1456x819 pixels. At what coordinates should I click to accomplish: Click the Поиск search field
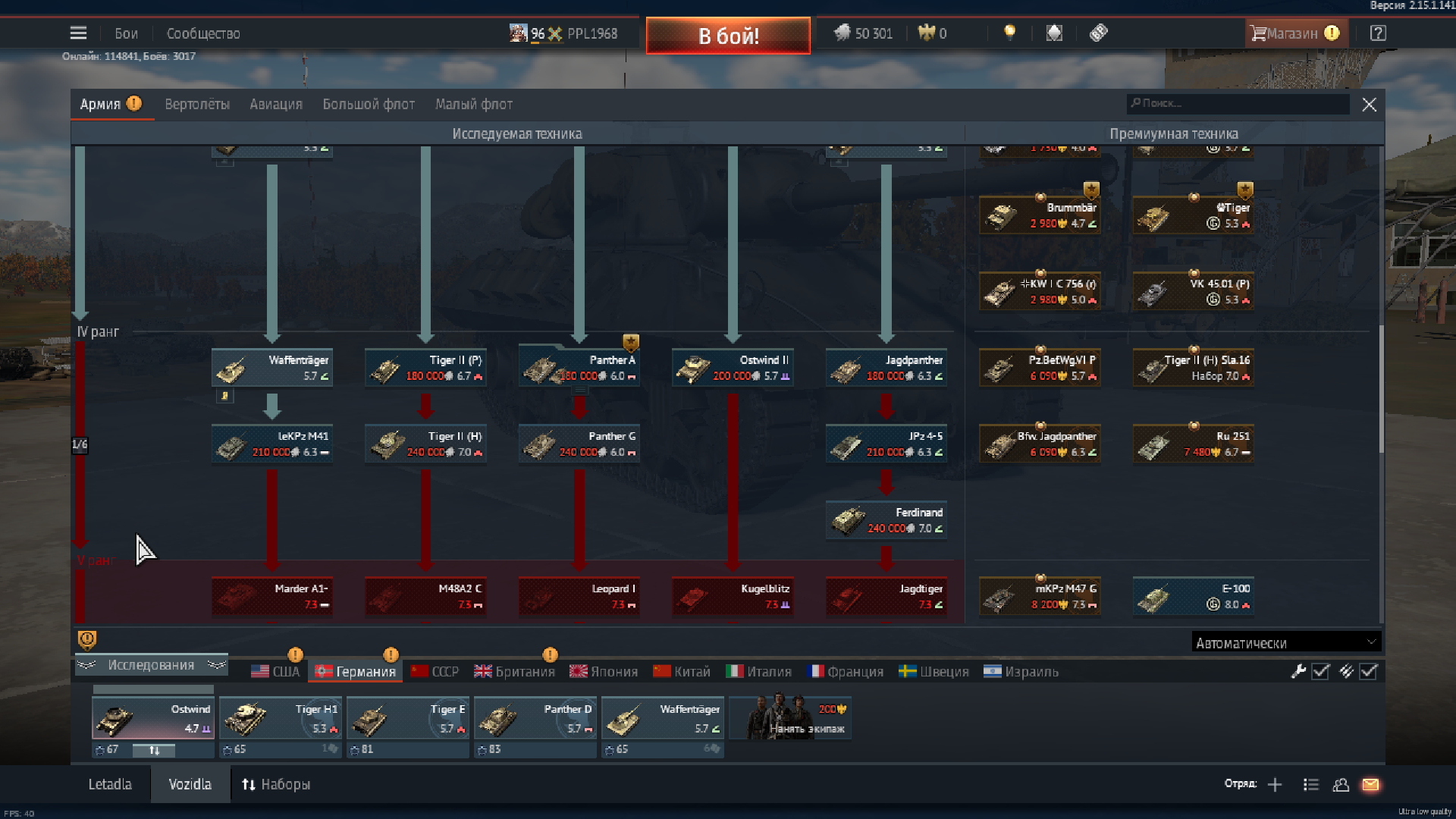tap(1238, 103)
